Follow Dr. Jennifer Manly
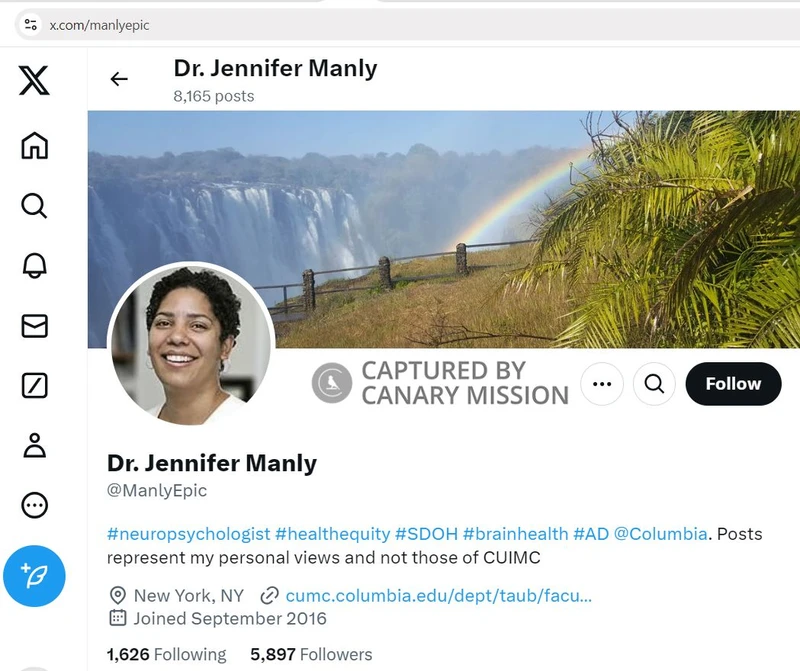 coord(733,384)
